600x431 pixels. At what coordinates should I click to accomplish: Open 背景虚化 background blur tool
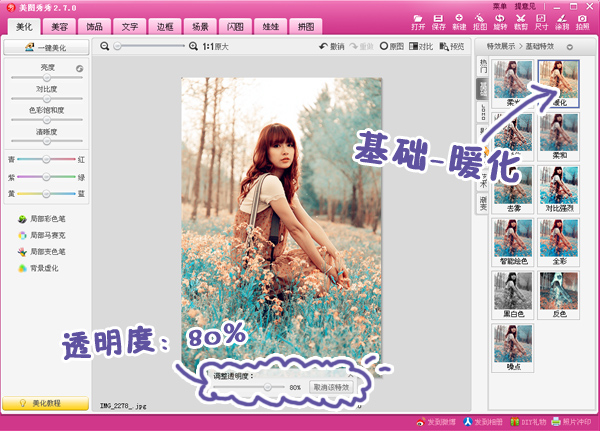tap(38, 268)
